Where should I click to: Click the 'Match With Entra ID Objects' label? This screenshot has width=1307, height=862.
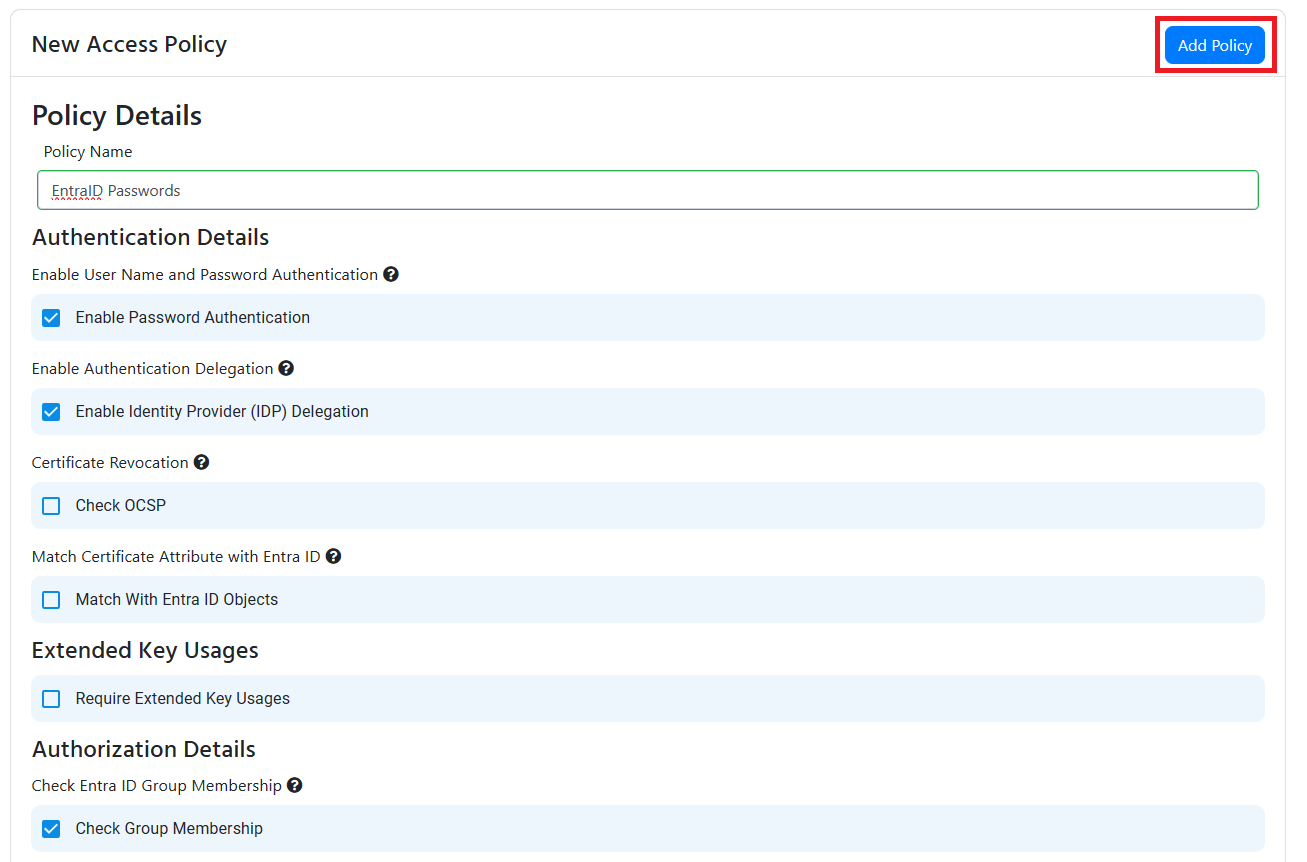(x=177, y=600)
